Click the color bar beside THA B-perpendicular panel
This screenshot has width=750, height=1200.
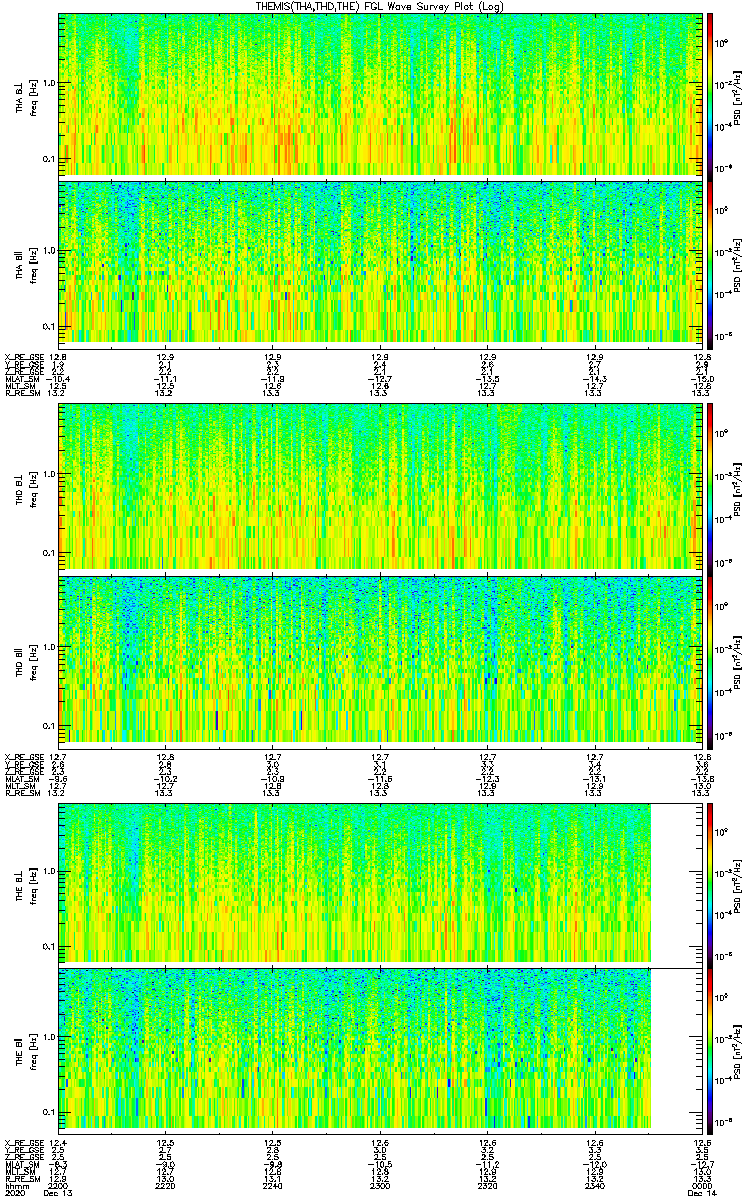coord(710,94)
